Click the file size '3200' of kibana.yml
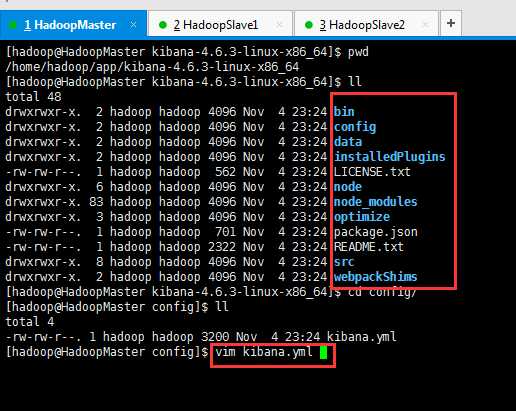Screen dimensions: 516x411 point(215,337)
